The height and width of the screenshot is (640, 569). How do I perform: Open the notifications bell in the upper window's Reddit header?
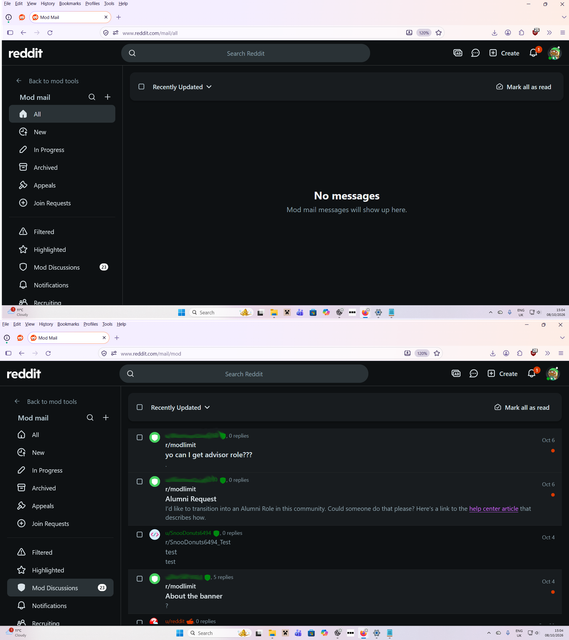533,53
